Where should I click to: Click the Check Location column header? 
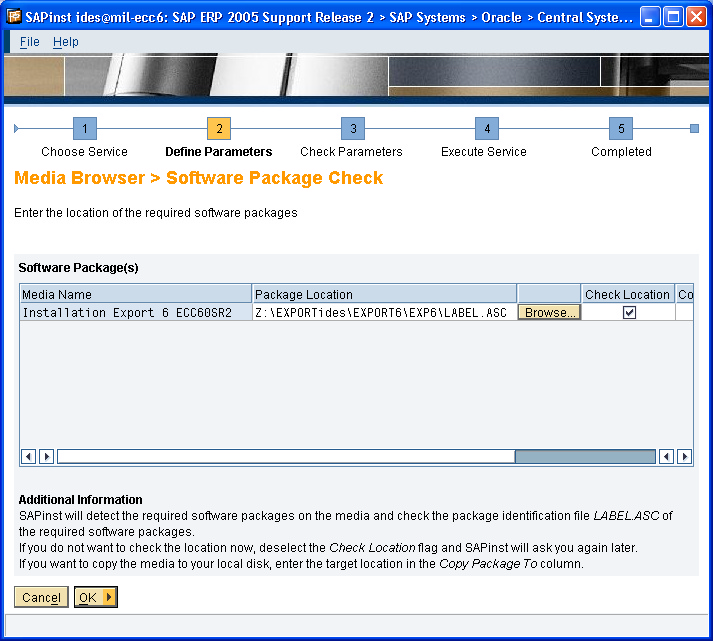click(x=627, y=294)
